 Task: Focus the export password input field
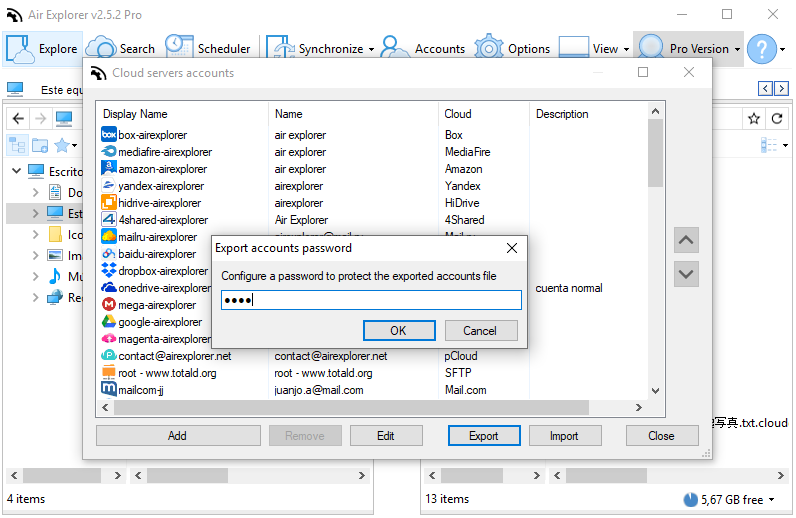click(x=371, y=300)
